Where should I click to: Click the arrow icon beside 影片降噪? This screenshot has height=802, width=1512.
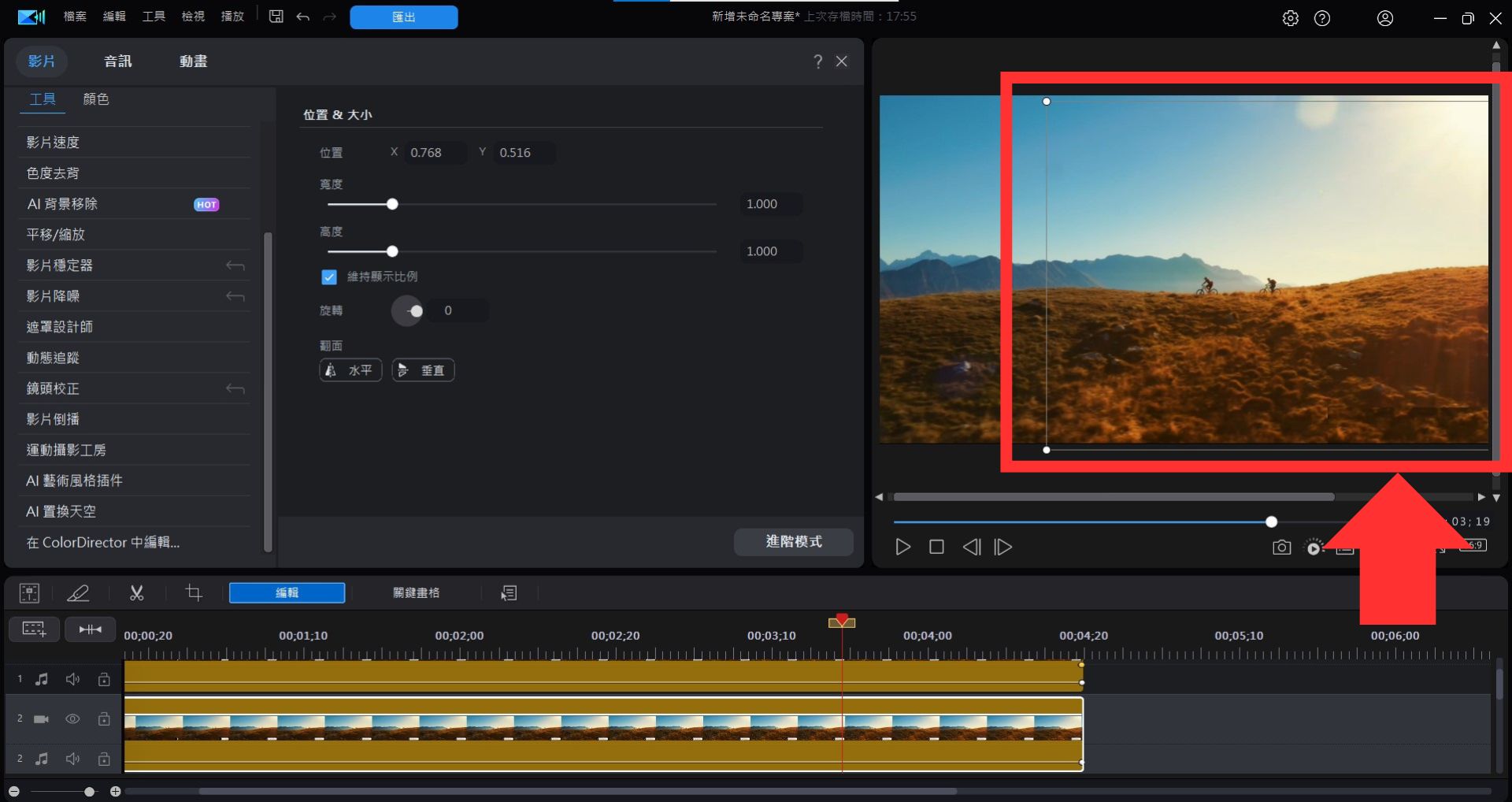[x=235, y=296]
